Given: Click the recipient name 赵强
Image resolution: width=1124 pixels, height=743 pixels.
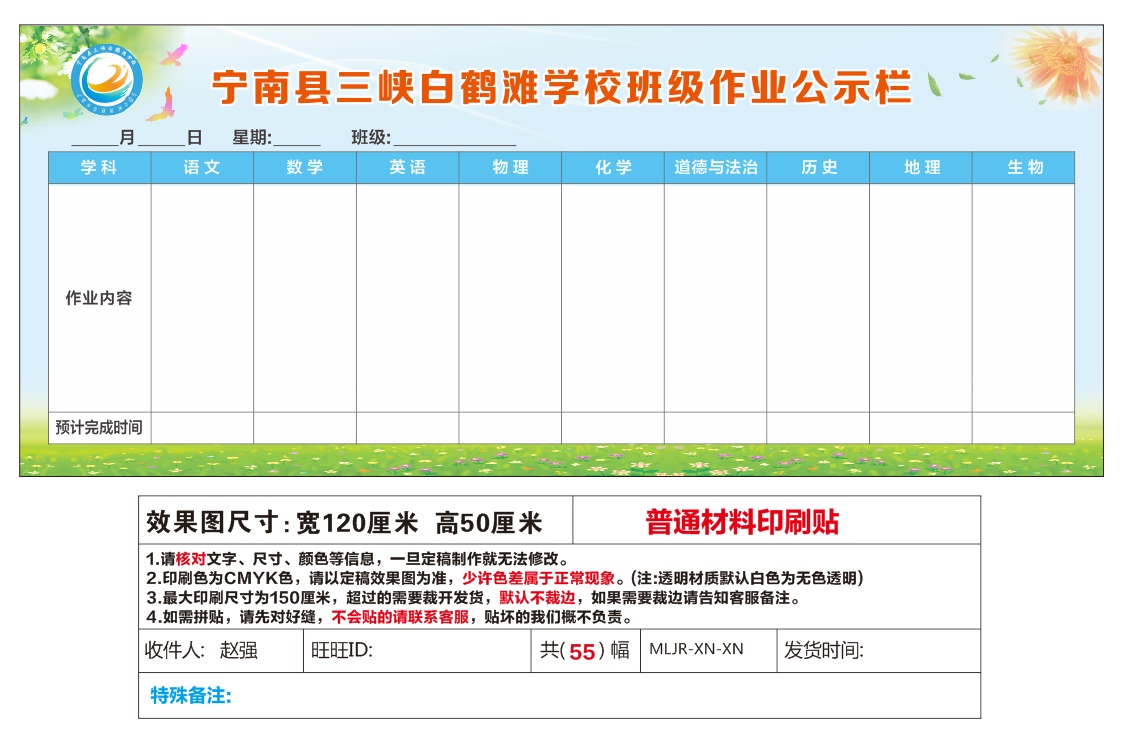Looking at the screenshot, I should [239, 650].
